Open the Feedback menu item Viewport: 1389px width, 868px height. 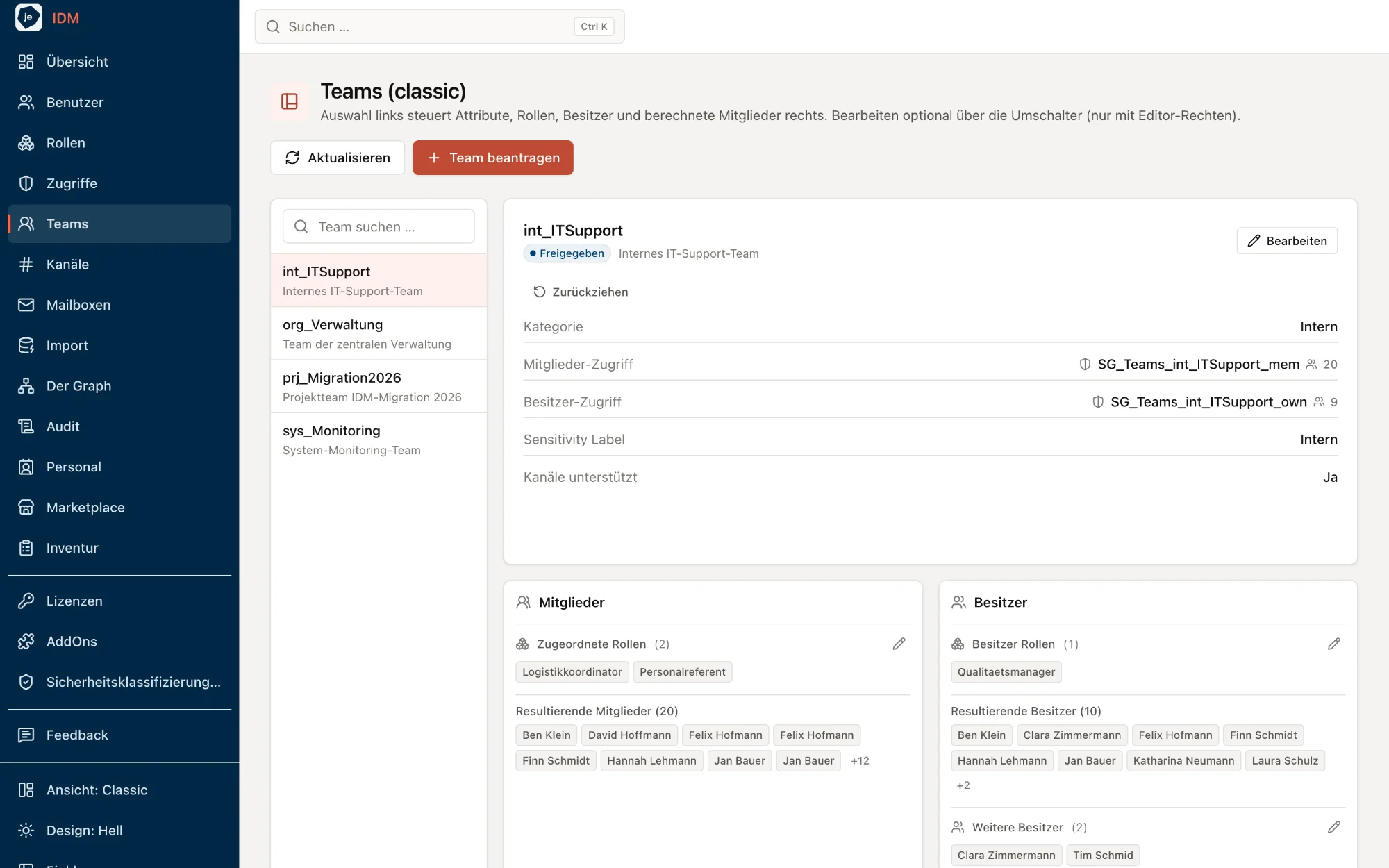tap(119, 735)
